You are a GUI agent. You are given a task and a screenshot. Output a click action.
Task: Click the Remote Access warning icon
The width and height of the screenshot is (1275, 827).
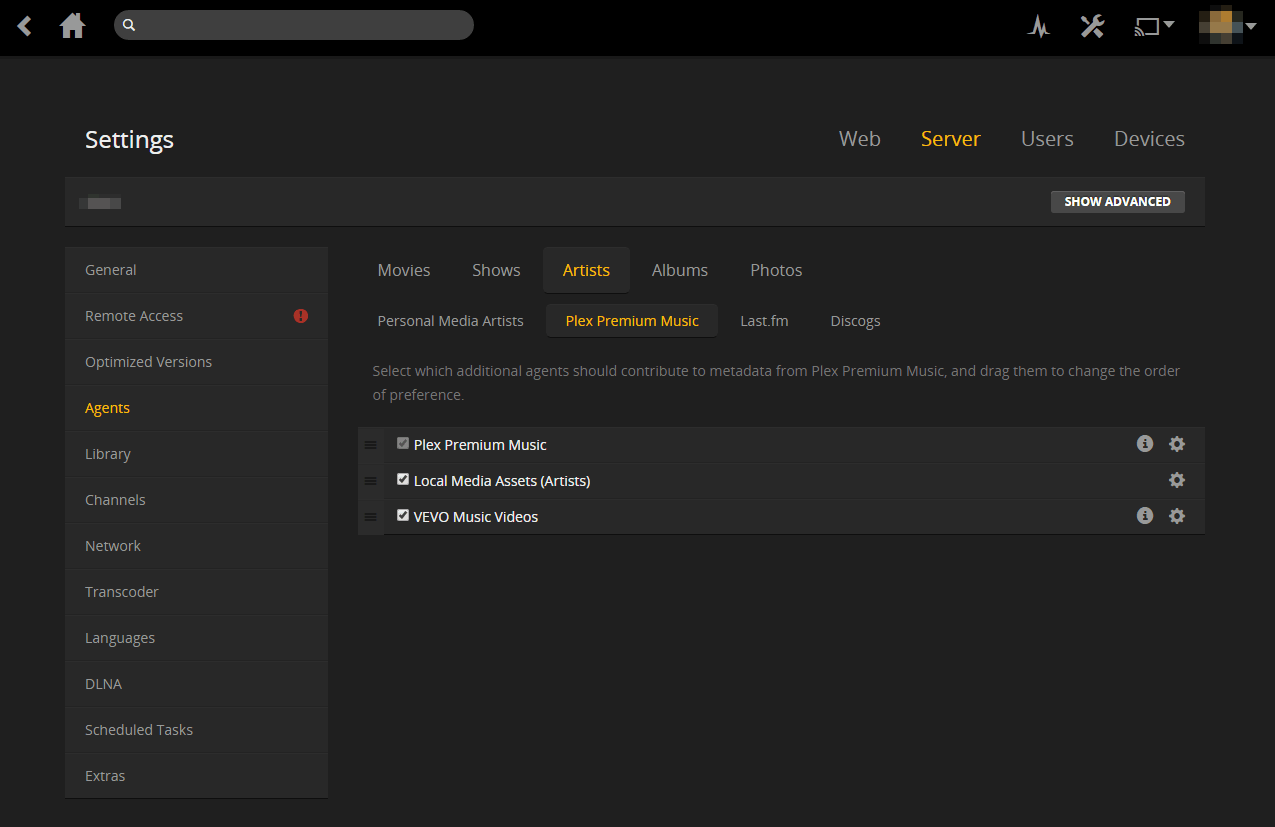(x=301, y=316)
